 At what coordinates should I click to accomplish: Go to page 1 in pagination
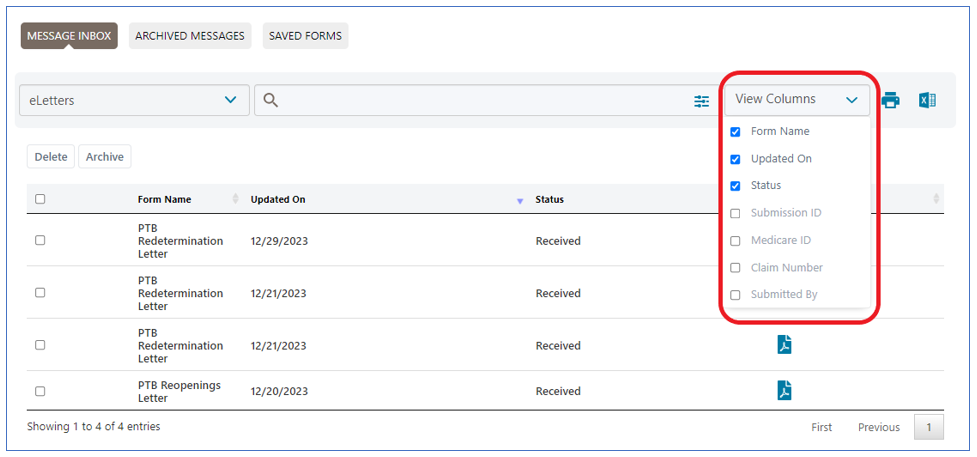[x=928, y=427]
